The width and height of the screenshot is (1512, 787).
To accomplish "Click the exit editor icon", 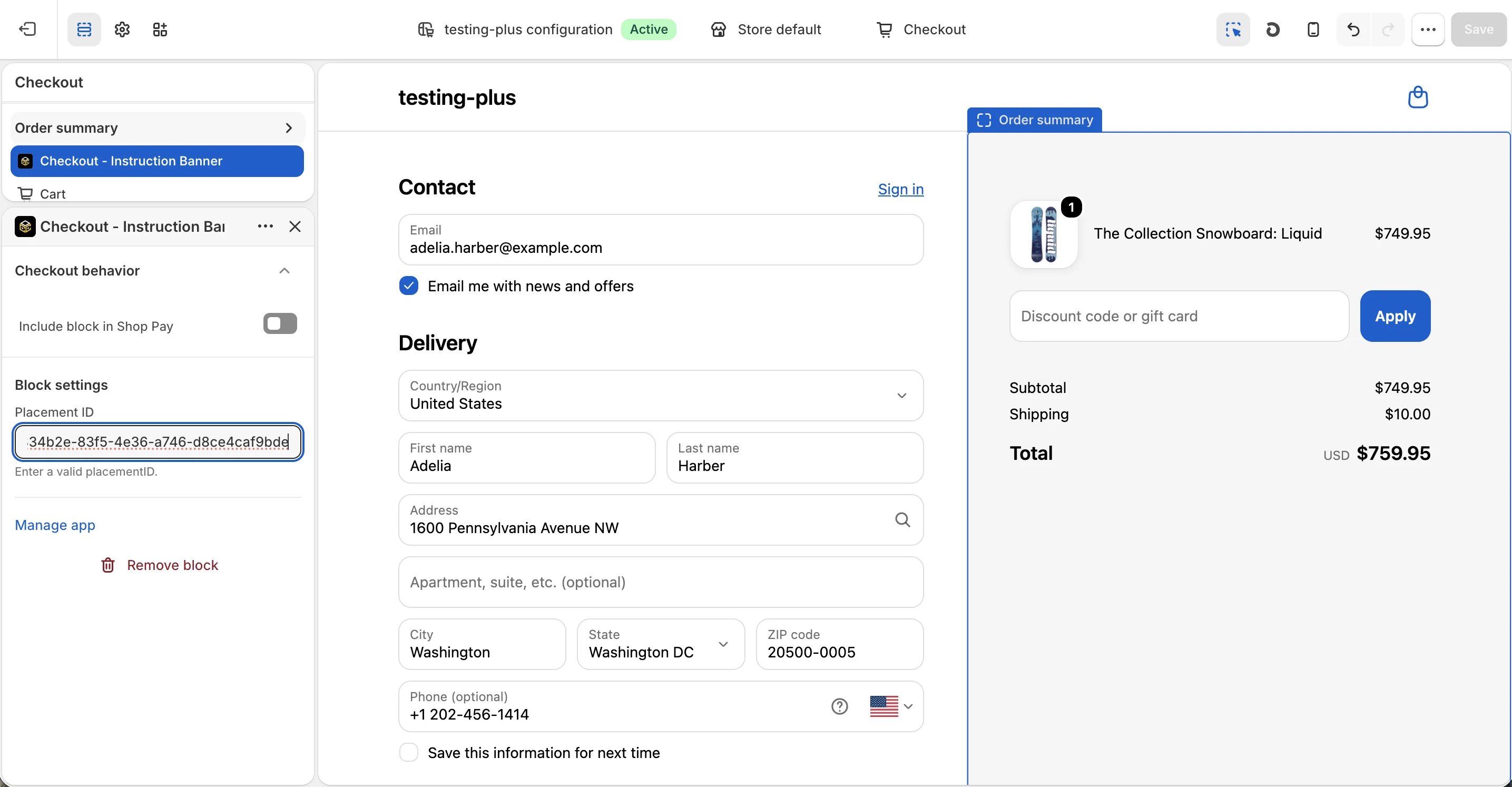I will tap(27, 29).
